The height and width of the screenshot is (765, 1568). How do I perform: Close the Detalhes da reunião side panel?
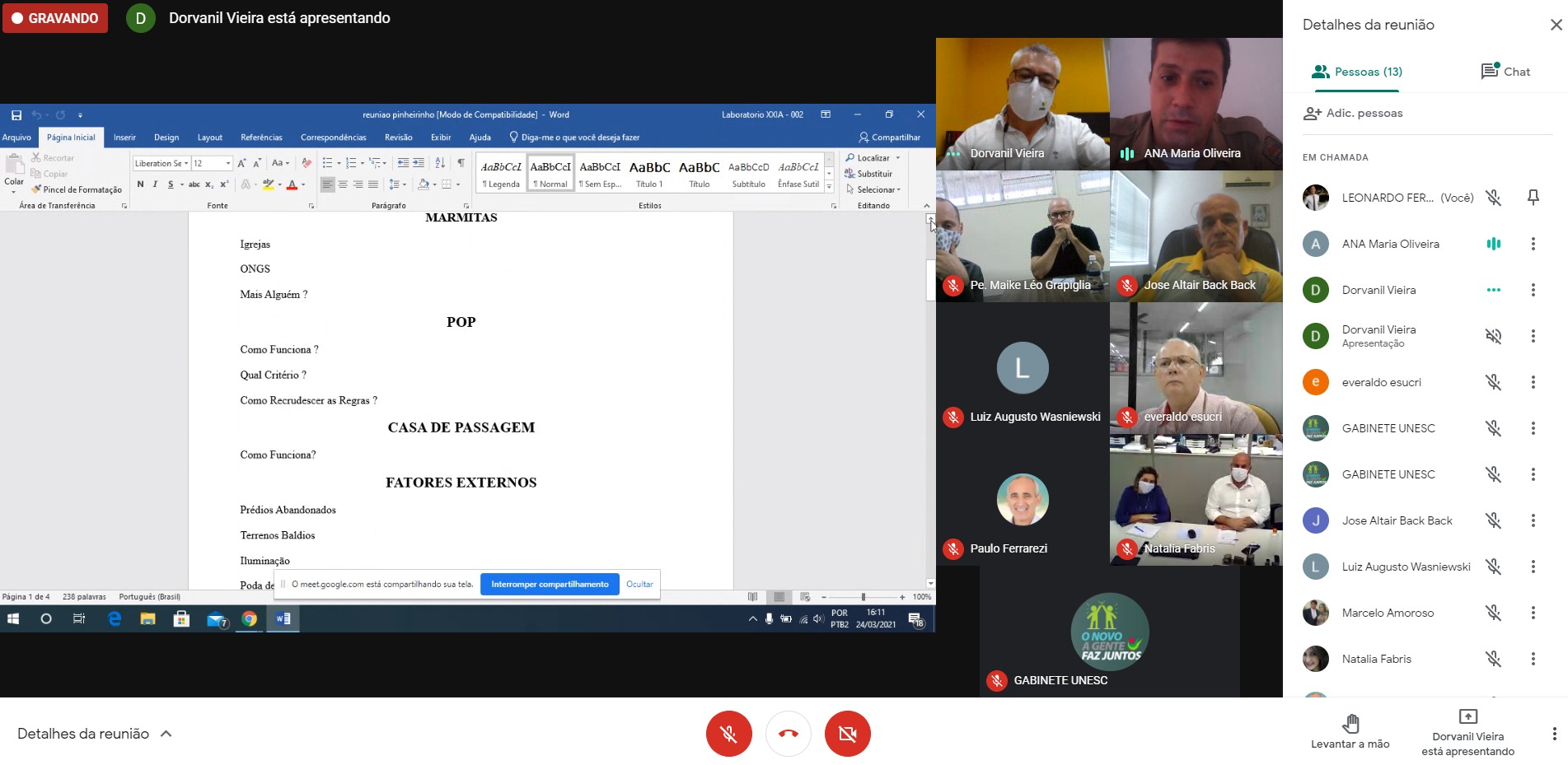(1555, 25)
